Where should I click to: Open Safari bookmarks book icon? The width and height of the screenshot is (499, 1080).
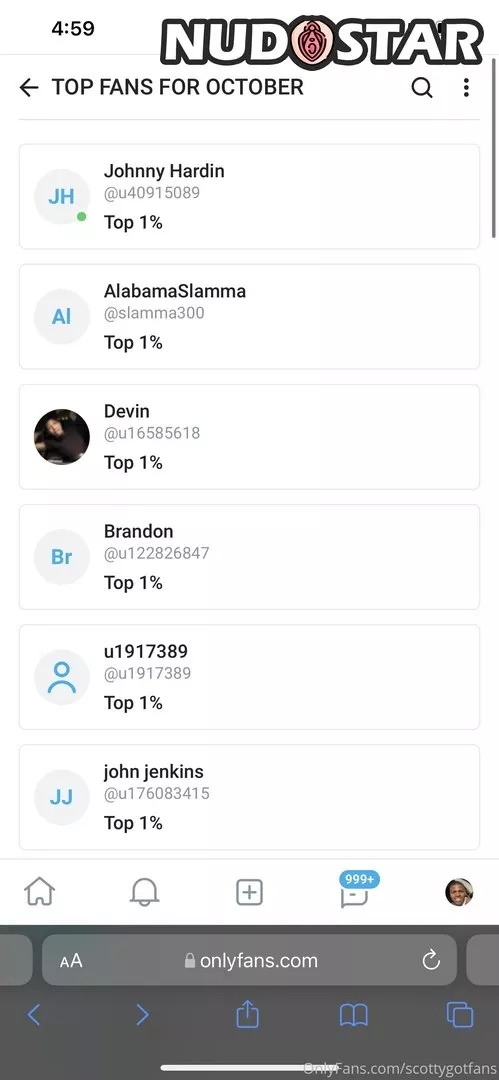354,1015
